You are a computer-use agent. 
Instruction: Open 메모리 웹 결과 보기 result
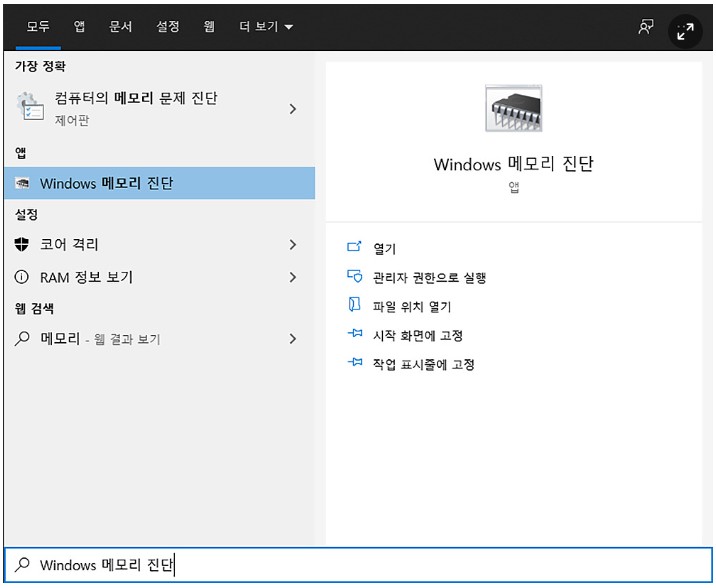pyautogui.click(x=159, y=339)
